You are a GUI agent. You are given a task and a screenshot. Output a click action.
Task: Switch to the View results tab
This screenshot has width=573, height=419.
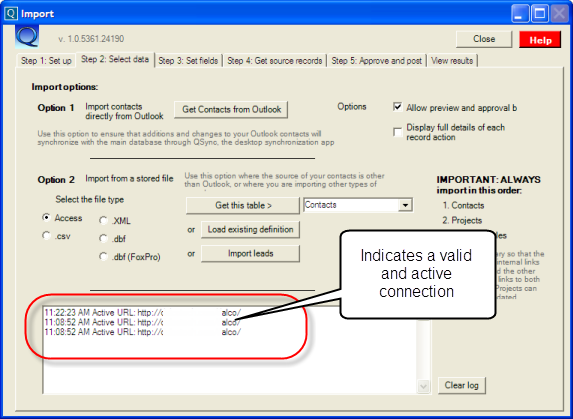coord(452,61)
